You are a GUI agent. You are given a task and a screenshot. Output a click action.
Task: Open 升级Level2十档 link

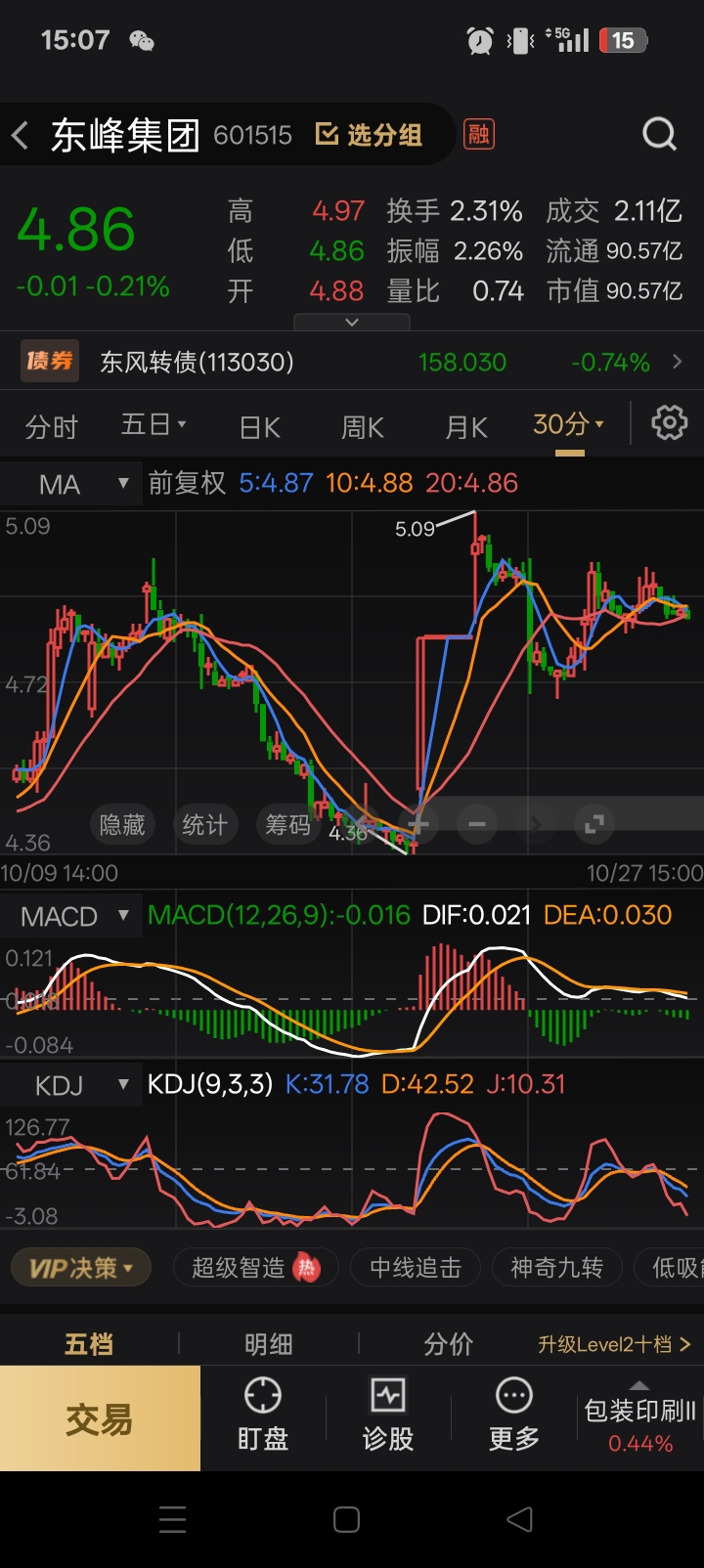click(x=614, y=1344)
